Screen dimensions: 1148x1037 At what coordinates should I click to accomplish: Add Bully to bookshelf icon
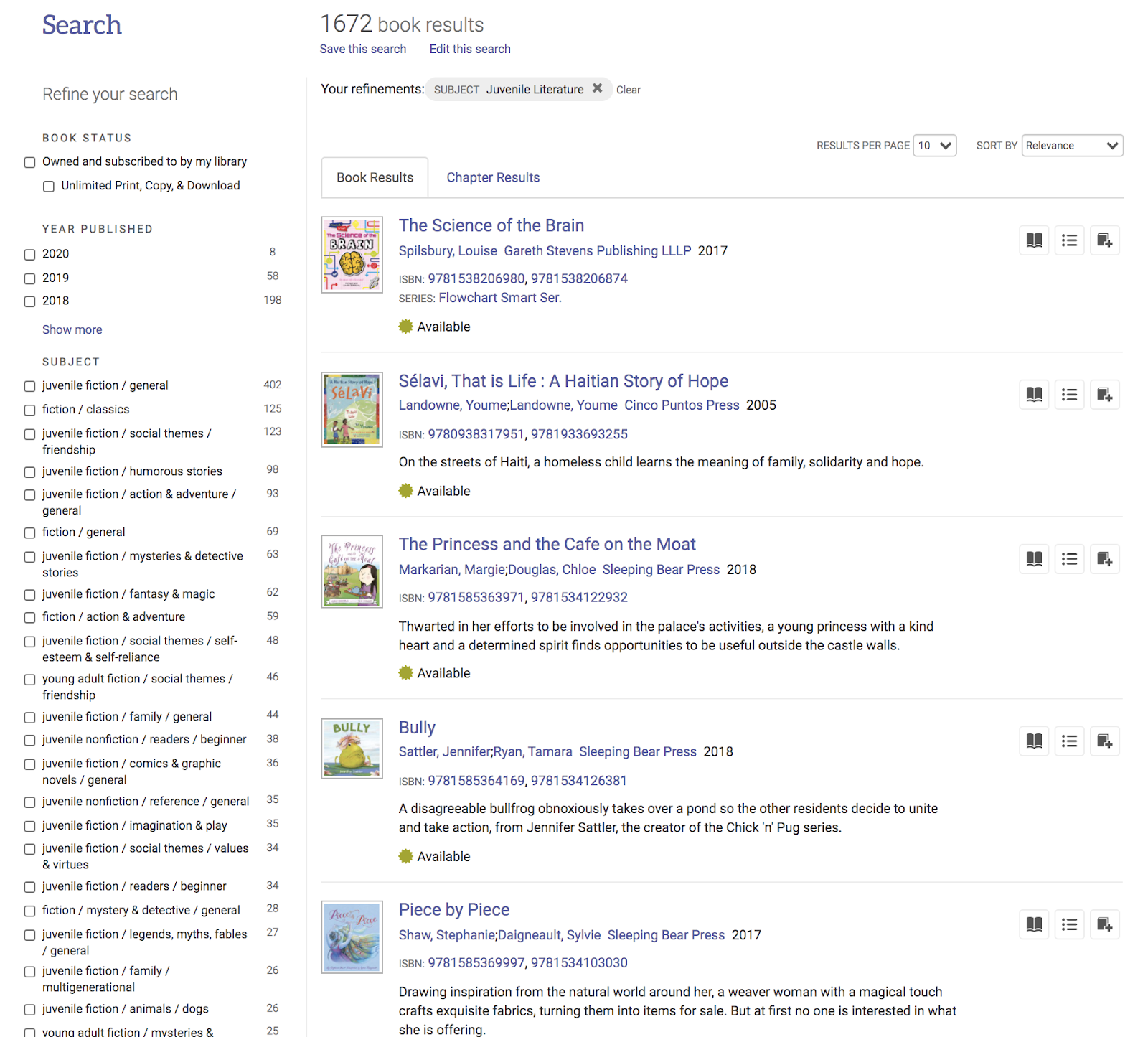[x=1105, y=741]
